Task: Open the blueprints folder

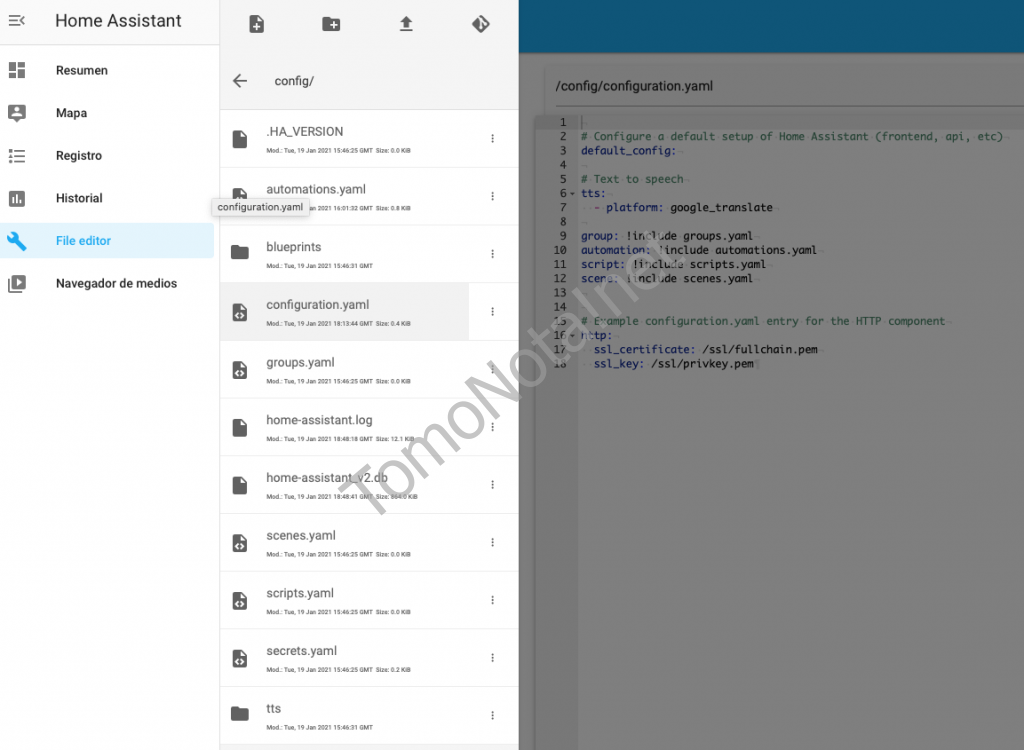Action: coord(294,247)
